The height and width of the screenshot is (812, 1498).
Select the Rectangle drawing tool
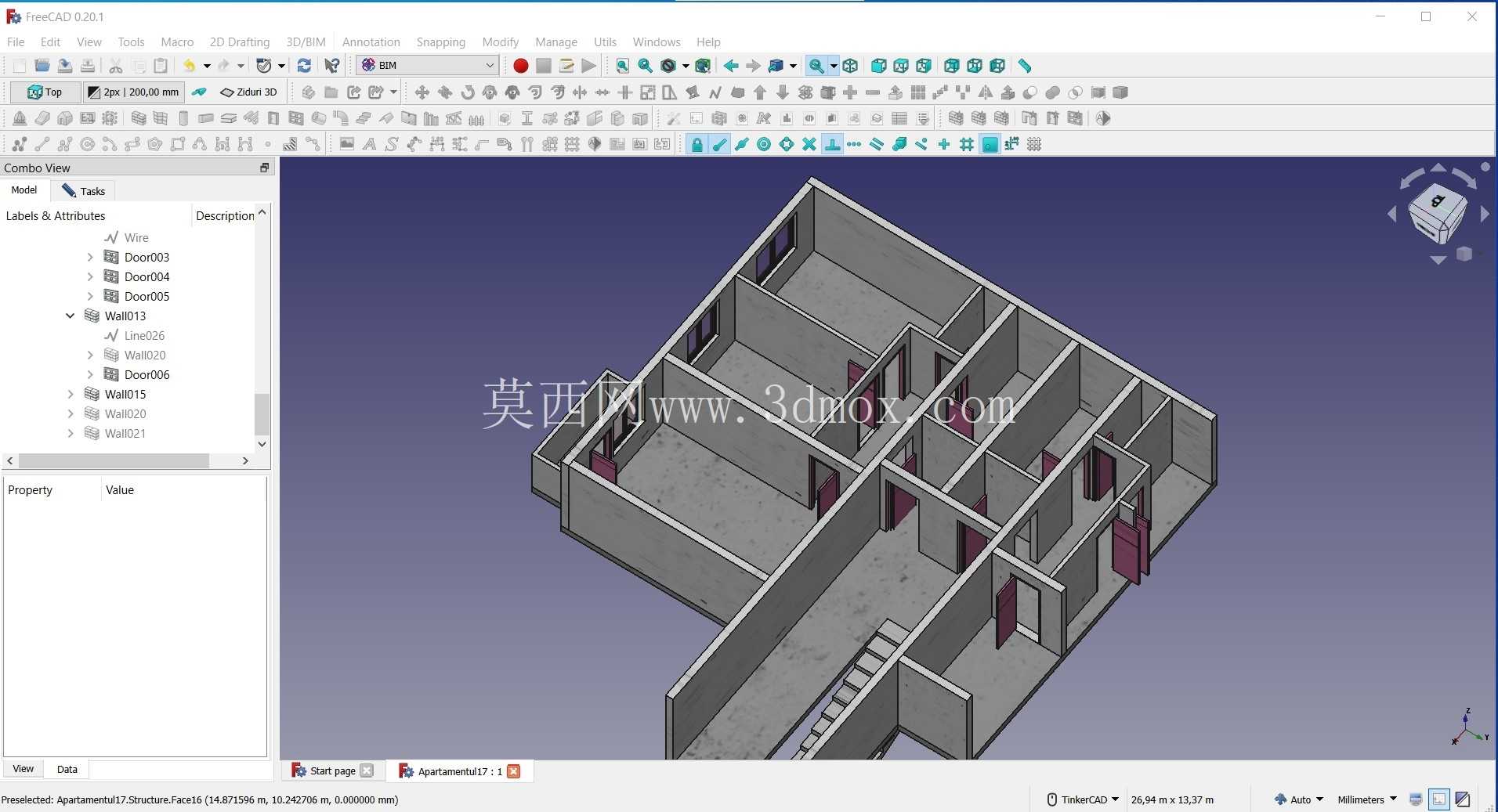[178, 144]
